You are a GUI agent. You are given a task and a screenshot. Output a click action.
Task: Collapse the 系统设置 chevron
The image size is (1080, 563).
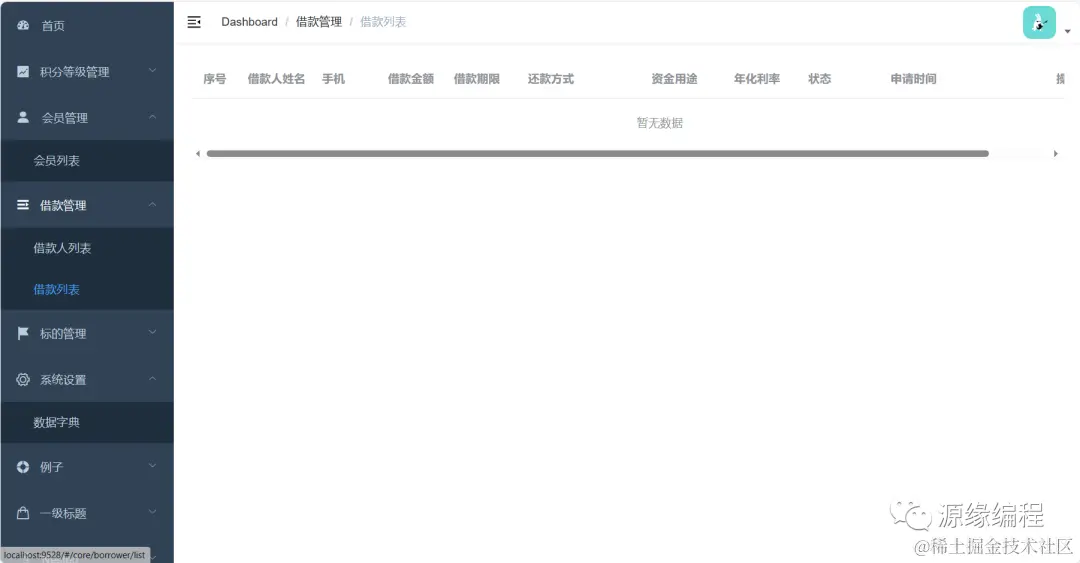click(152, 378)
